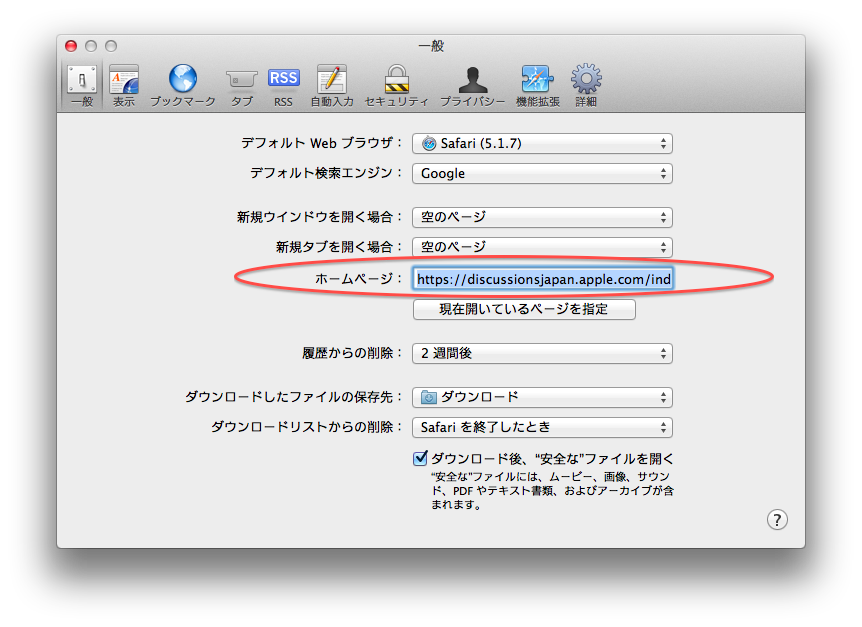This screenshot has height=627, width=862.
Task: Open the ダウンロードしたファイルの保存先 dropdown
Action: pyautogui.click(x=542, y=397)
